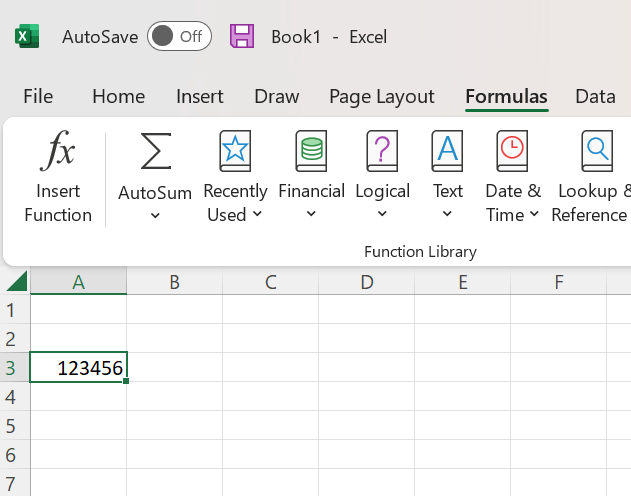Expand the Financial dropdown chevron
Viewport: 631px width, 496px height.
tap(311, 214)
